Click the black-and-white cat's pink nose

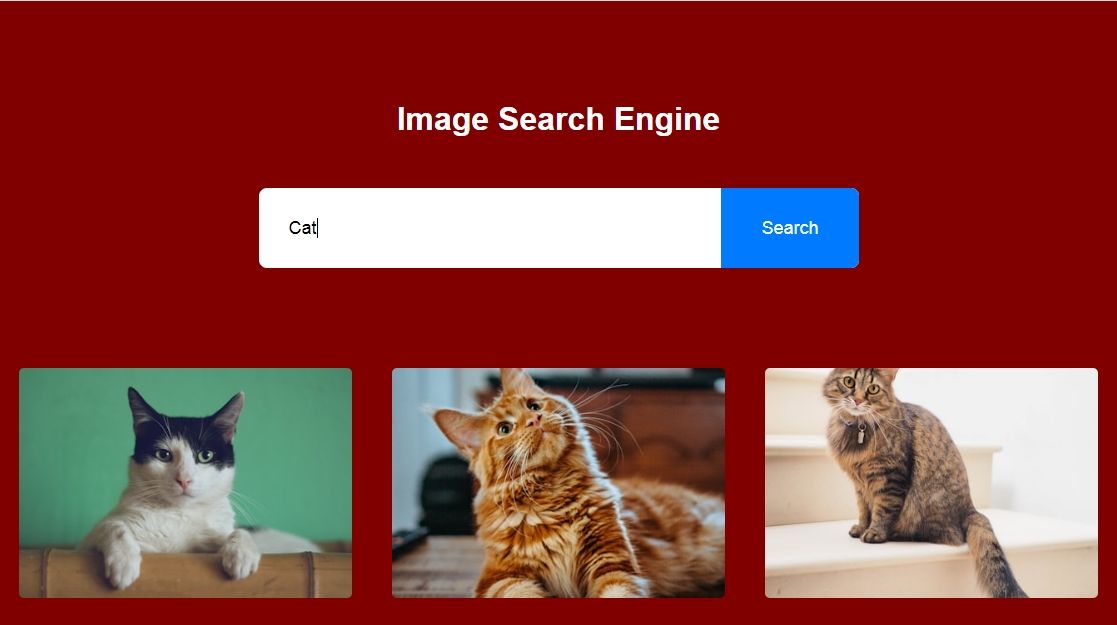(x=183, y=485)
